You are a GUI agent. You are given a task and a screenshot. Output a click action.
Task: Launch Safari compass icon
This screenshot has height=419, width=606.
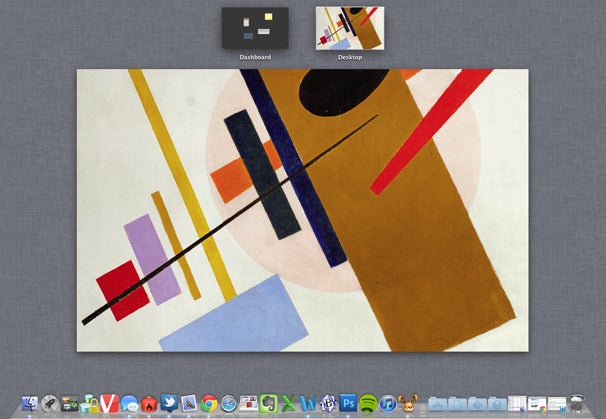(228, 404)
